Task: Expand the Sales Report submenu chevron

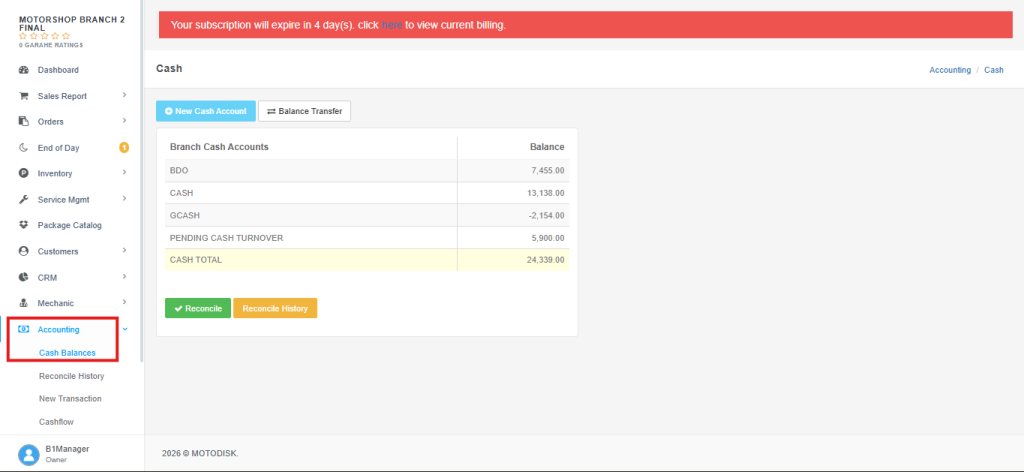Action: 124,95
